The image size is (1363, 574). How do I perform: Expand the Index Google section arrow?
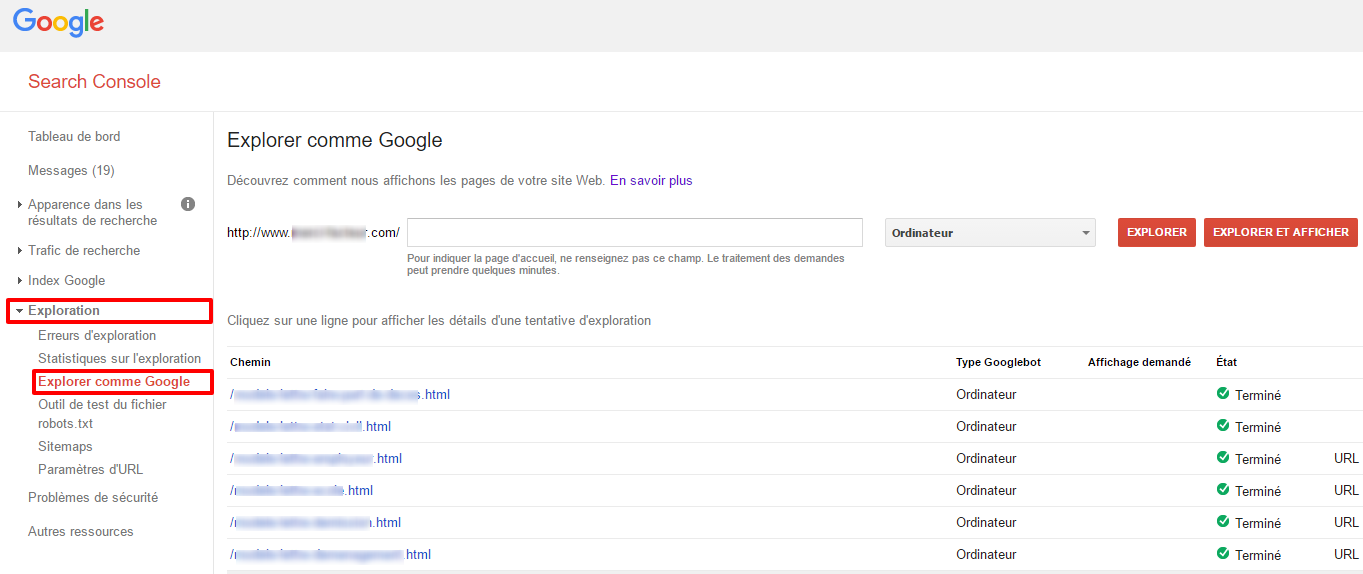(19, 281)
